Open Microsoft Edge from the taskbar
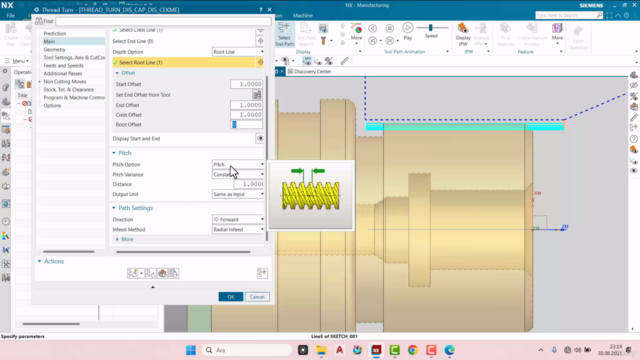 click(449, 350)
